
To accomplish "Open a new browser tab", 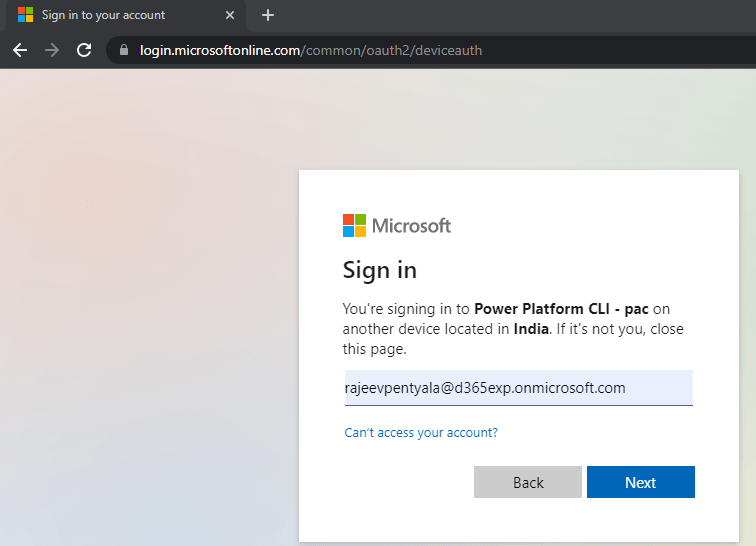I will (267, 15).
